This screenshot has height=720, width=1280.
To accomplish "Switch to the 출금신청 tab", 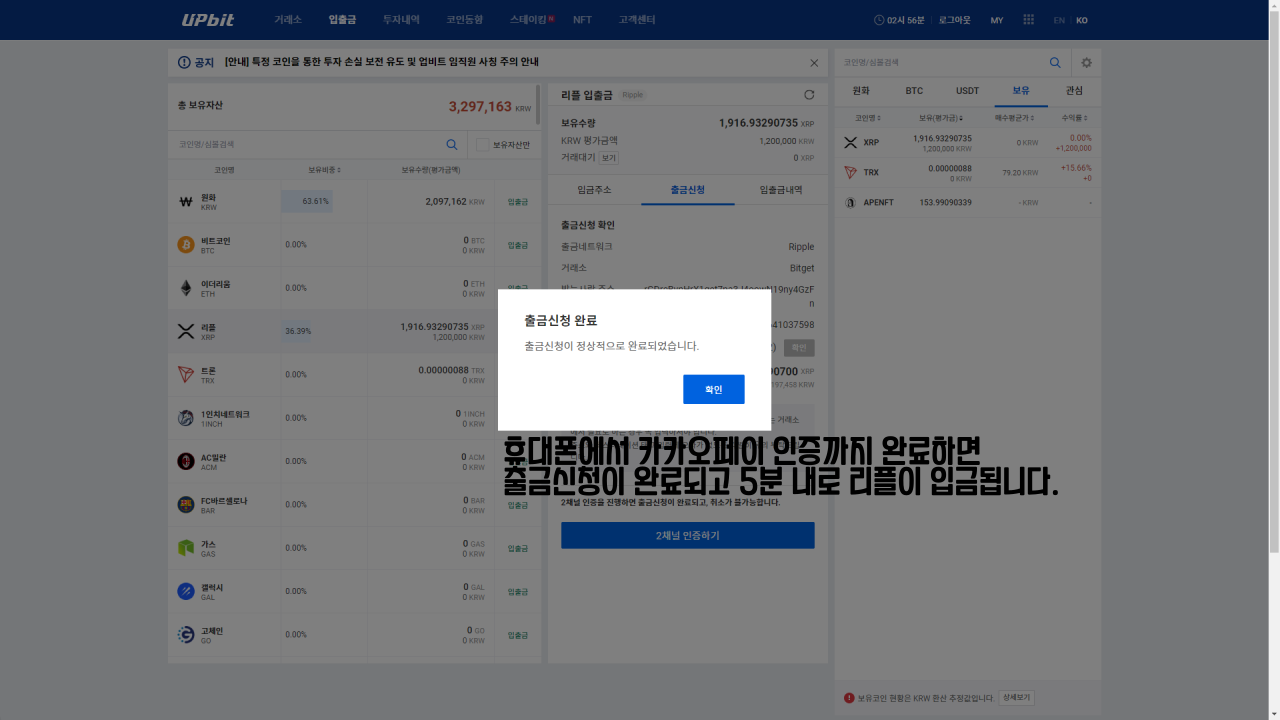I will [687, 190].
